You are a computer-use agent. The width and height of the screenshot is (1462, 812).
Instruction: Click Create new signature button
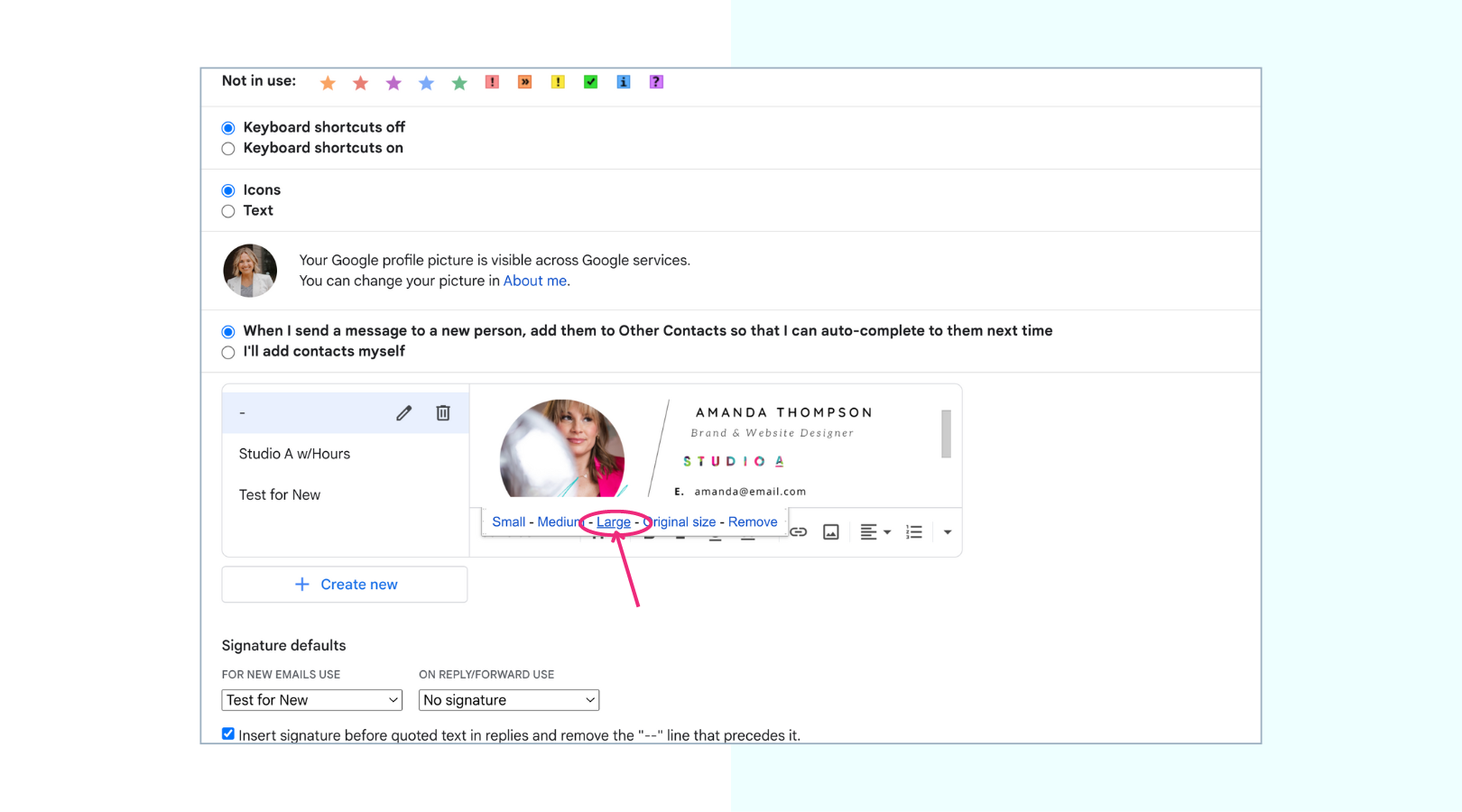pos(345,584)
